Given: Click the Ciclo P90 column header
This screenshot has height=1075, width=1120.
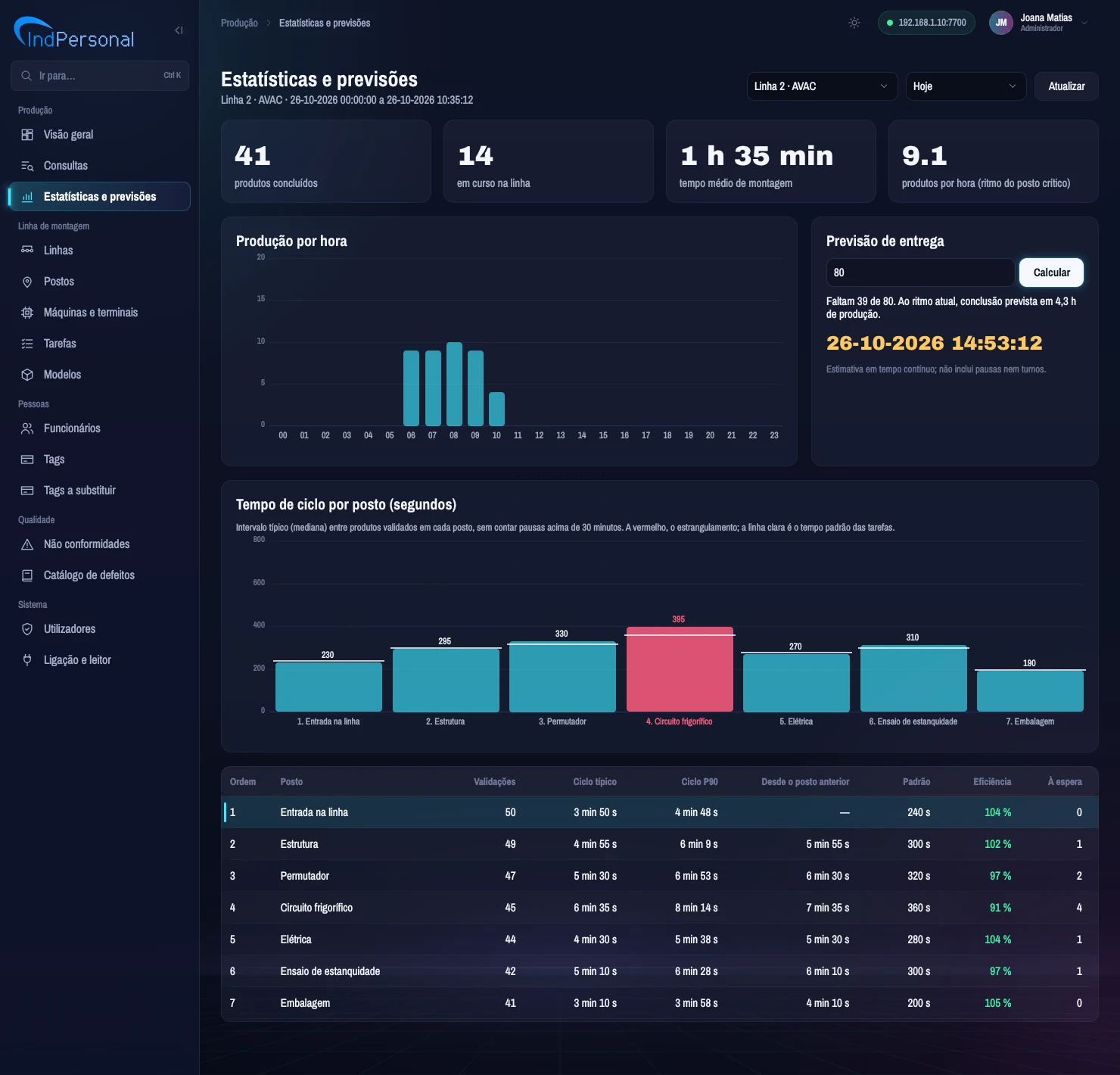Looking at the screenshot, I should (699, 782).
